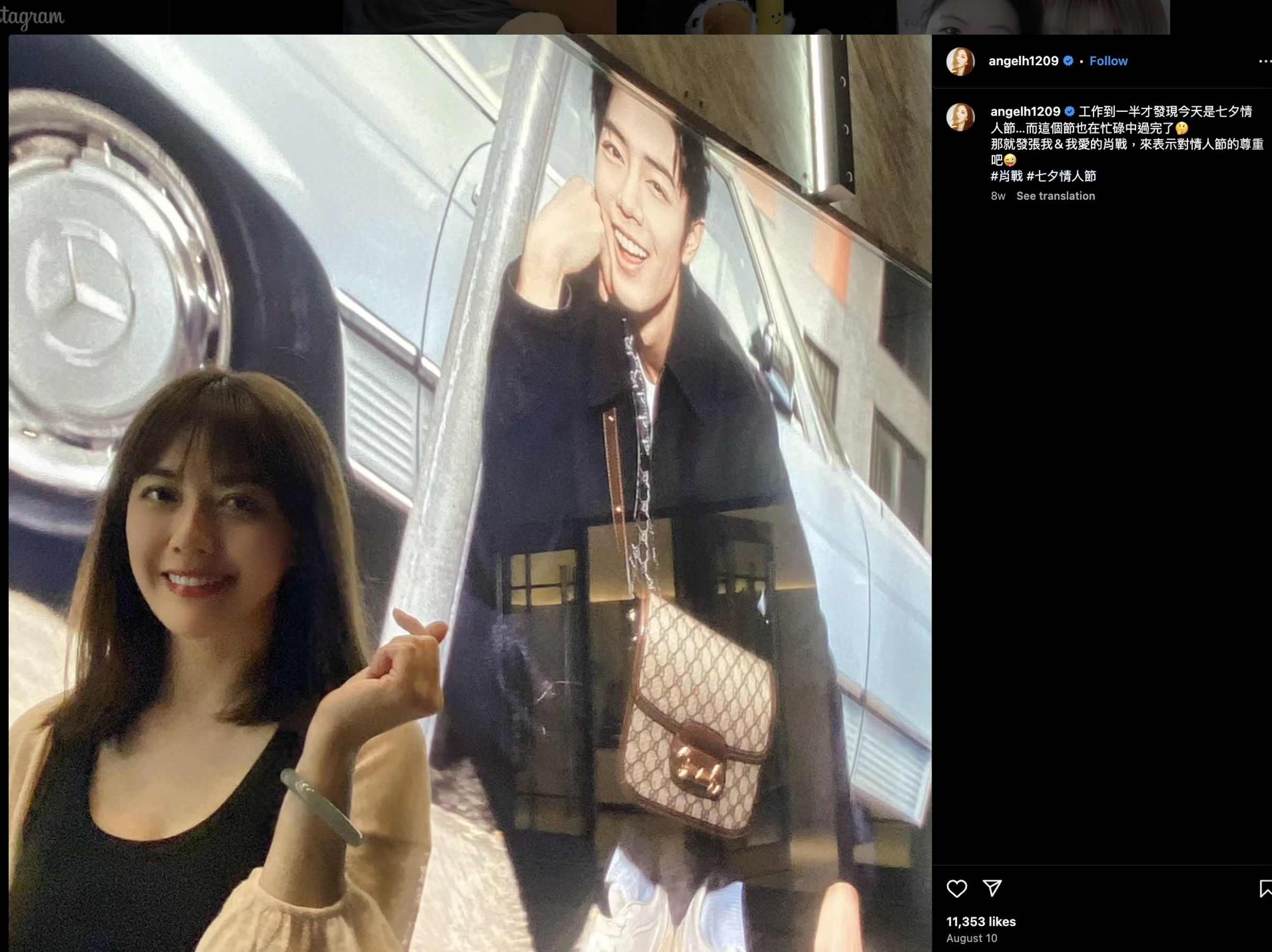Save the post with the bookmark icon

[x=1265, y=889]
